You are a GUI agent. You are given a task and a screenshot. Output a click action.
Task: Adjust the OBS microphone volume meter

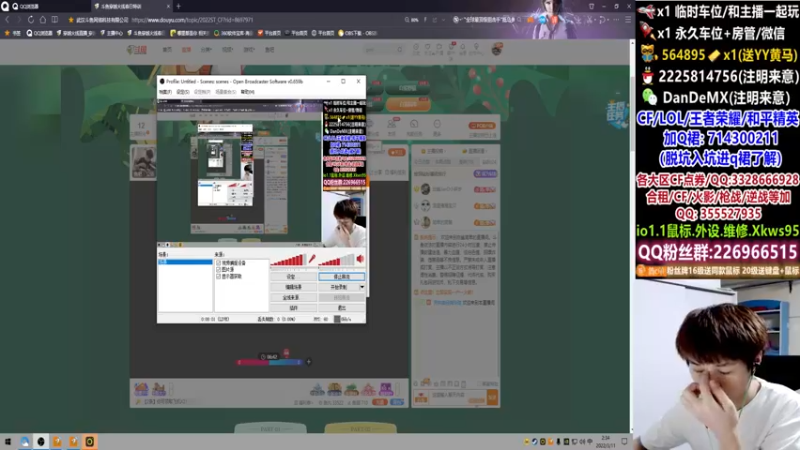pyautogui.click(x=288, y=260)
